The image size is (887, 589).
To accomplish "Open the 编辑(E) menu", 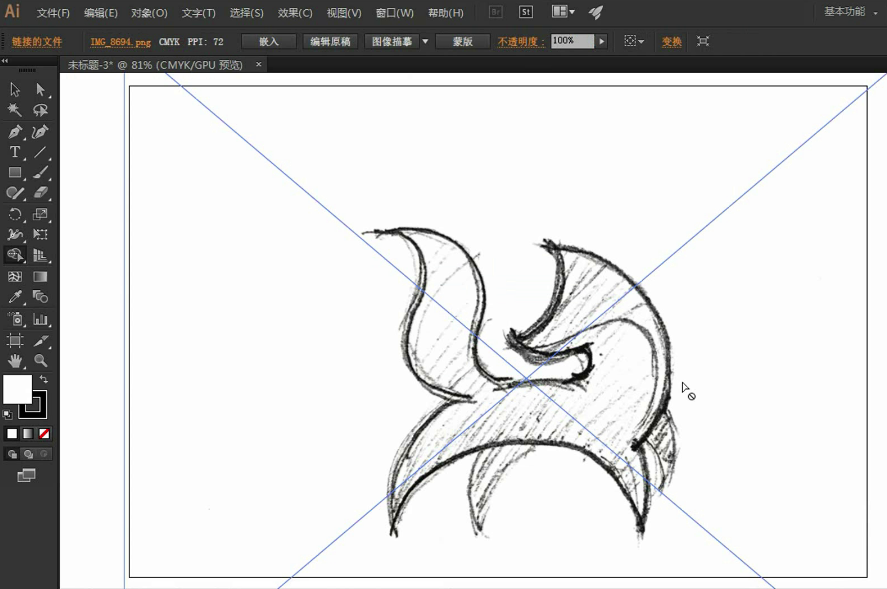I will (101, 12).
